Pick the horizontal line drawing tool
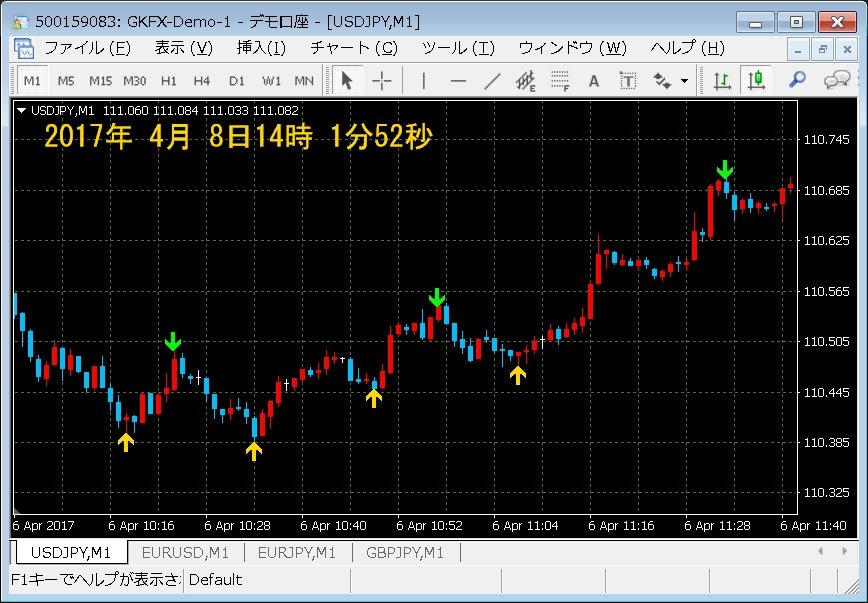This screenshot has height=603, width=868. (x=458, y=81)
